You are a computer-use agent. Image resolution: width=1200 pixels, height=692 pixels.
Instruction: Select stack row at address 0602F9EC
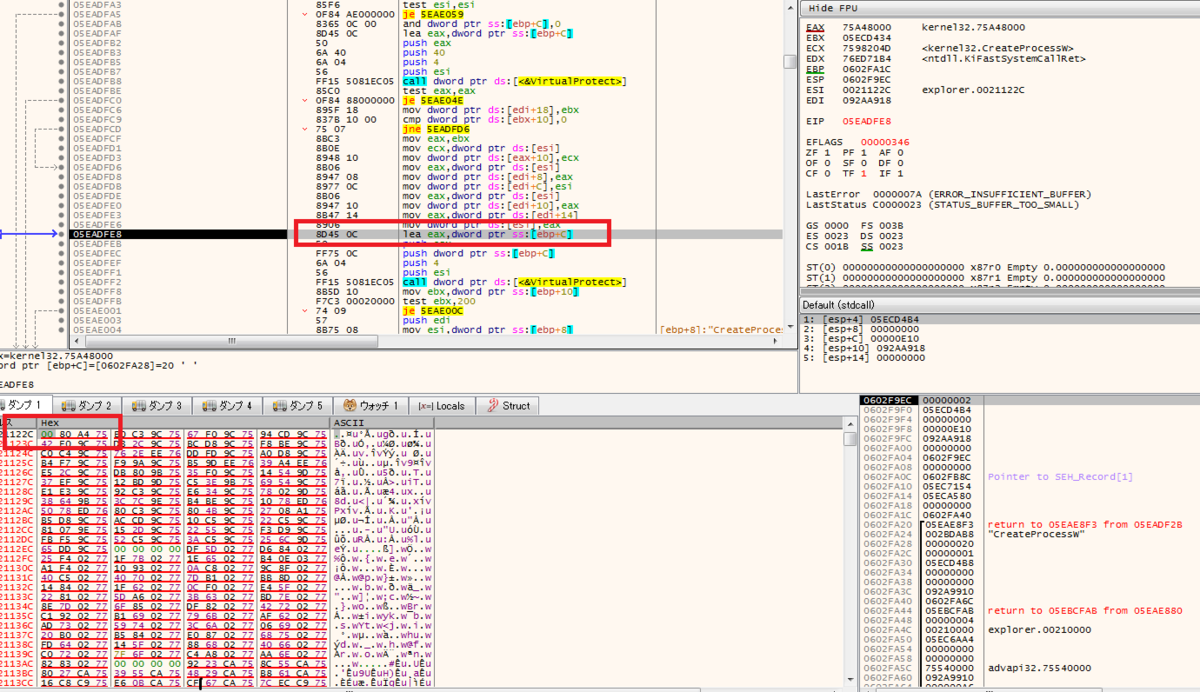point(1028,400)
